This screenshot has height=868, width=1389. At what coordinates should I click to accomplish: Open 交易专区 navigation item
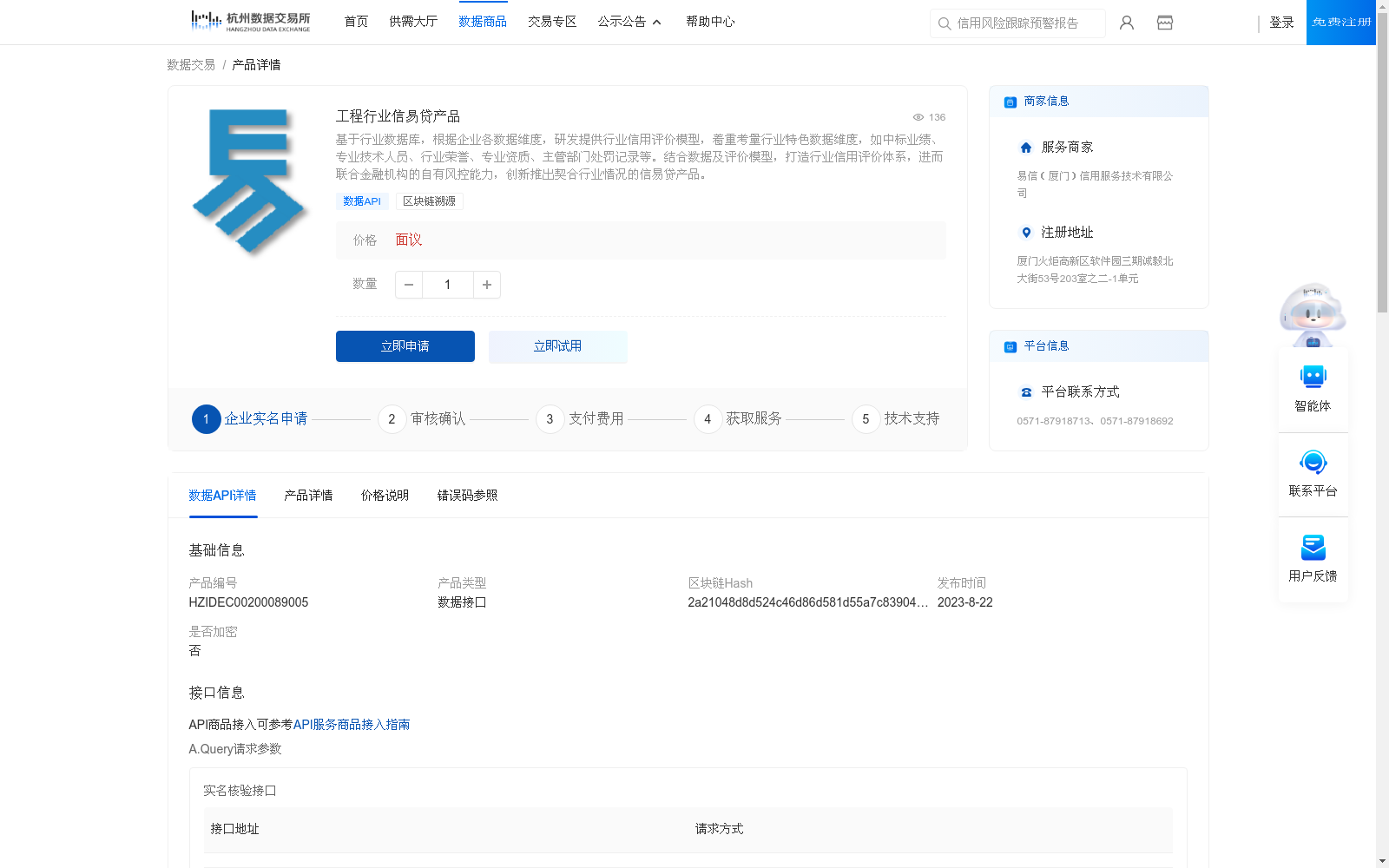click(552, 22)
